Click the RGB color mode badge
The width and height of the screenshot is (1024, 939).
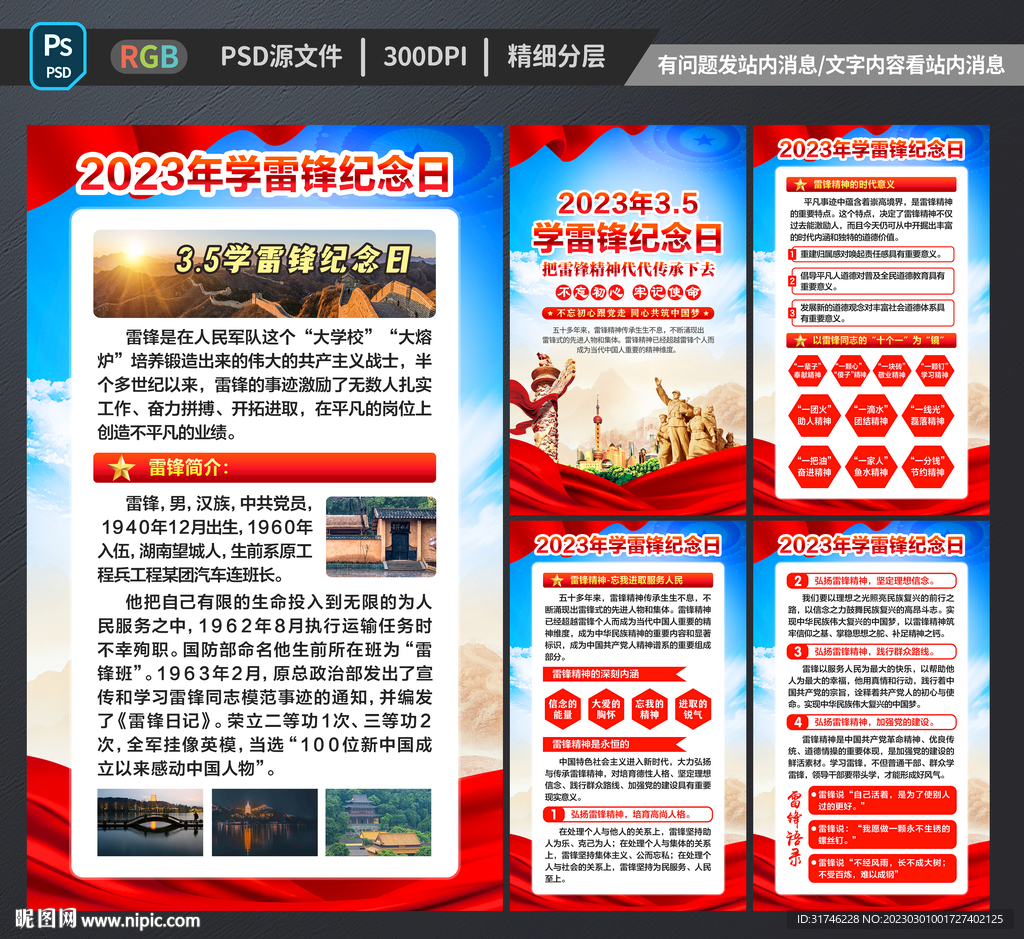(x=149, y=56)
